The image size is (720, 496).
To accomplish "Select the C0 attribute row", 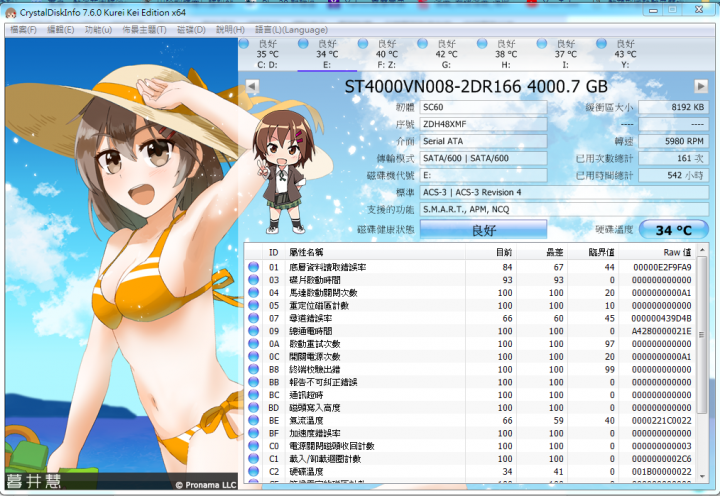I will pyautogui.click(x=471, y=446).
